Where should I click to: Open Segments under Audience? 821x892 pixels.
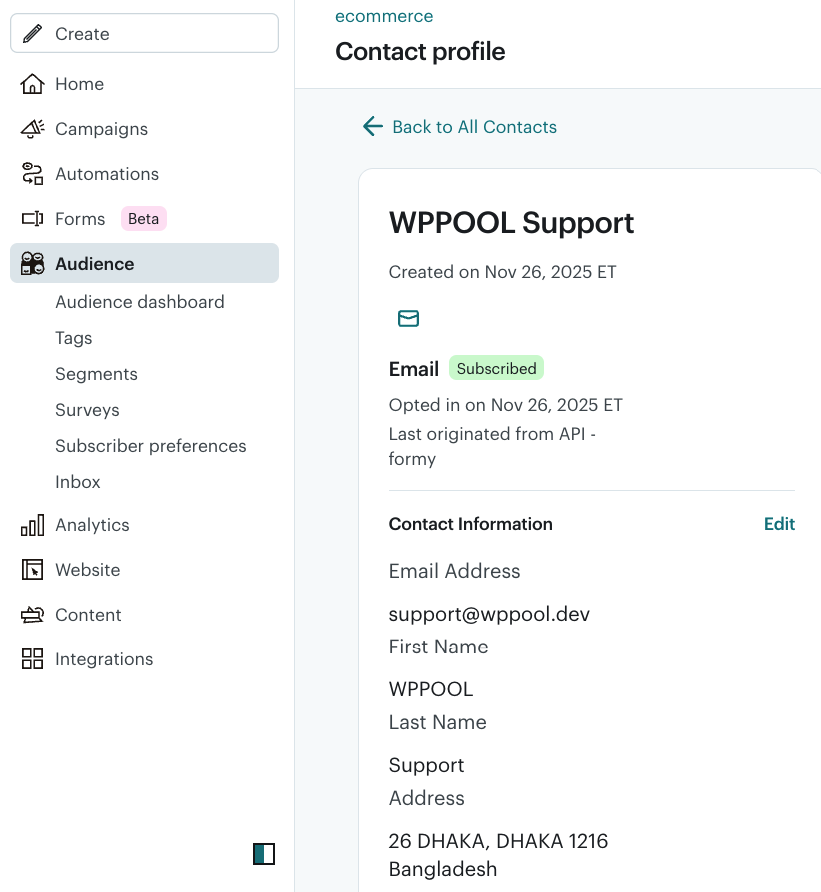96,374
